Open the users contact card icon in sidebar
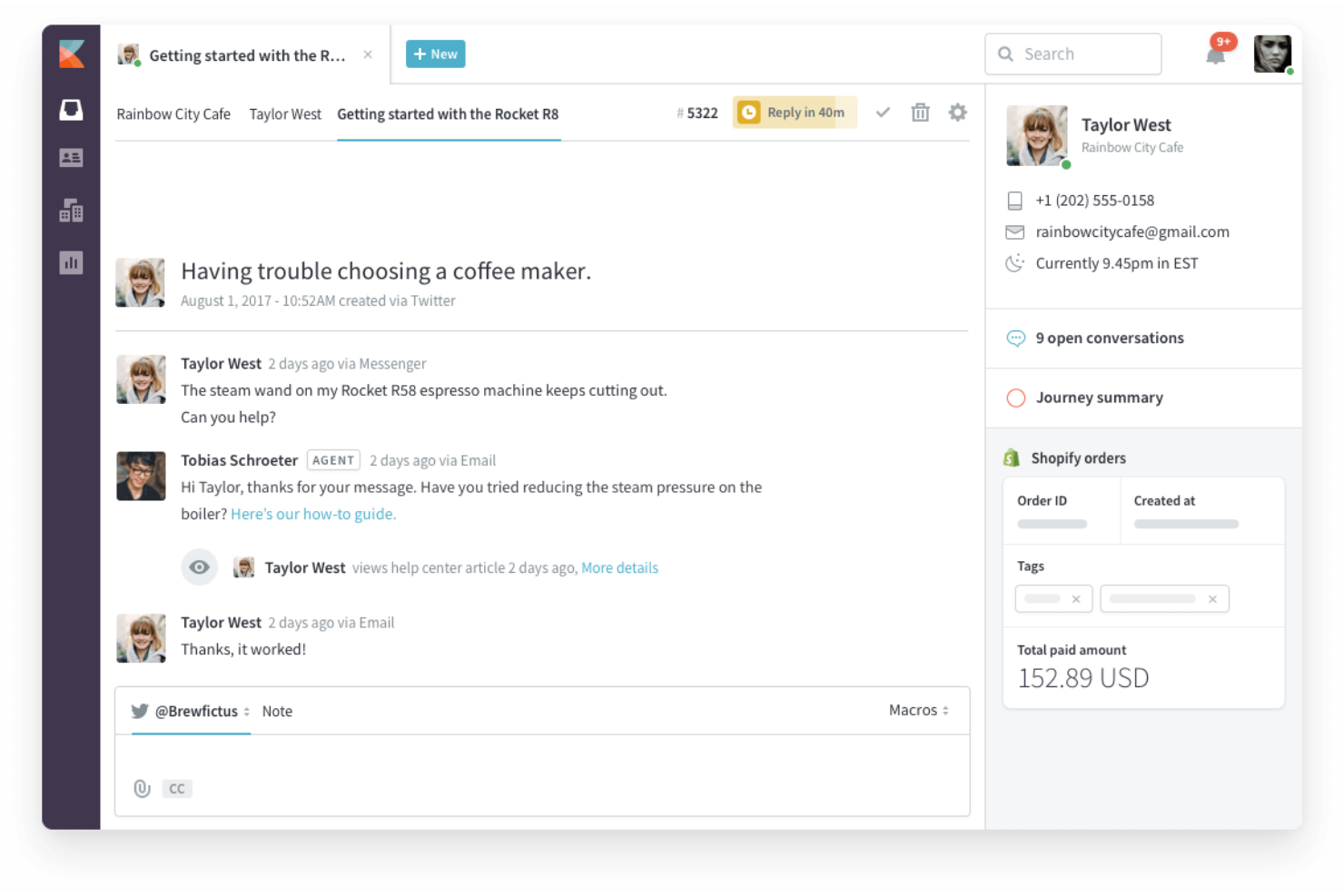1344x896 pixels. tap(71, 158)
